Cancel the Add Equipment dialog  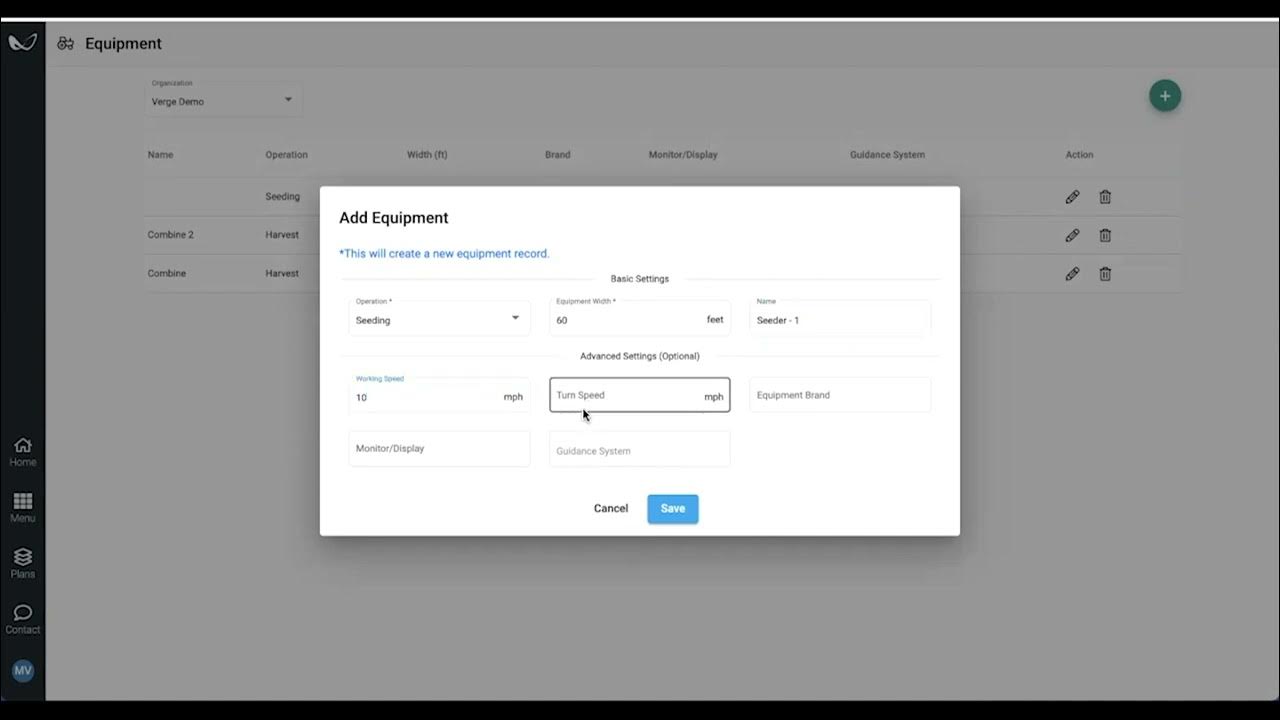click(611, 508)
